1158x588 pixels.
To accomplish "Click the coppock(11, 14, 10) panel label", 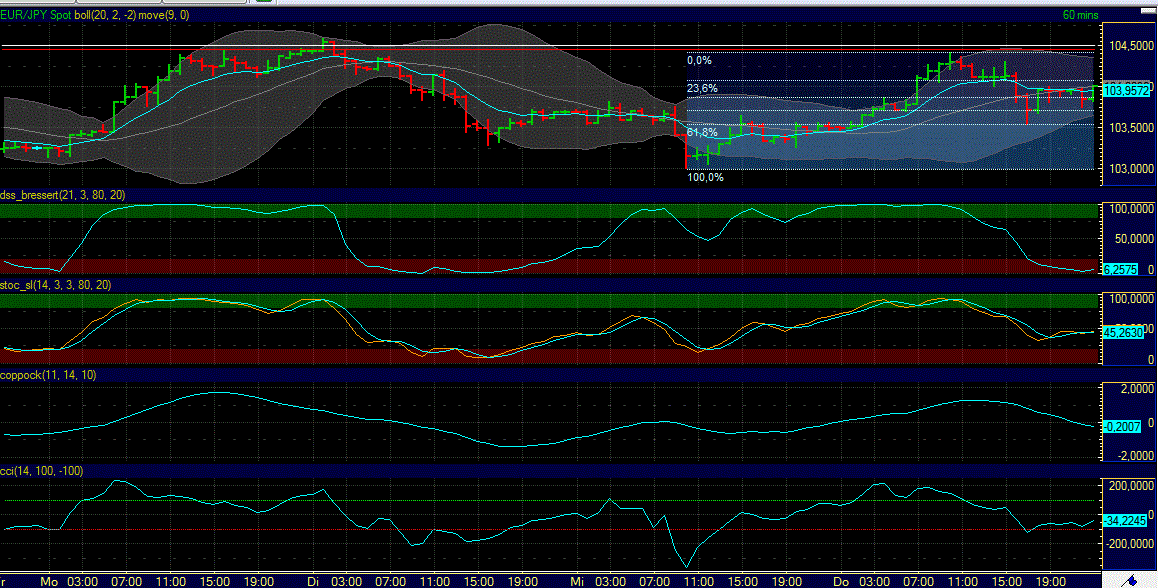I will pyautogui.click(x=49, y=375).
